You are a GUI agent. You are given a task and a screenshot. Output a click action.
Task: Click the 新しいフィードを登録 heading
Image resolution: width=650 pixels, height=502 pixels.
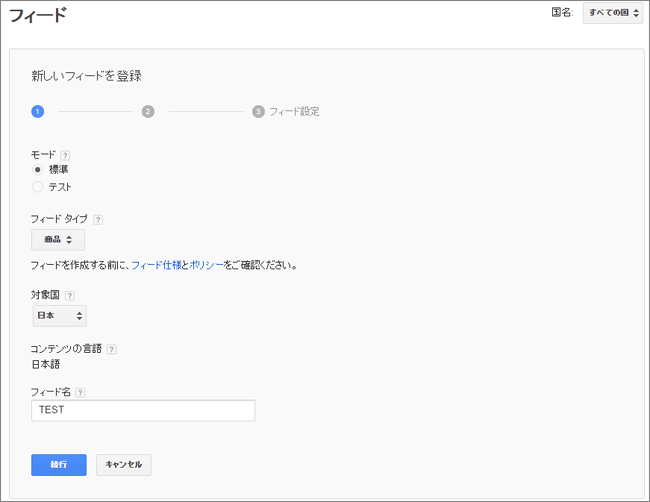click(87, 76)
